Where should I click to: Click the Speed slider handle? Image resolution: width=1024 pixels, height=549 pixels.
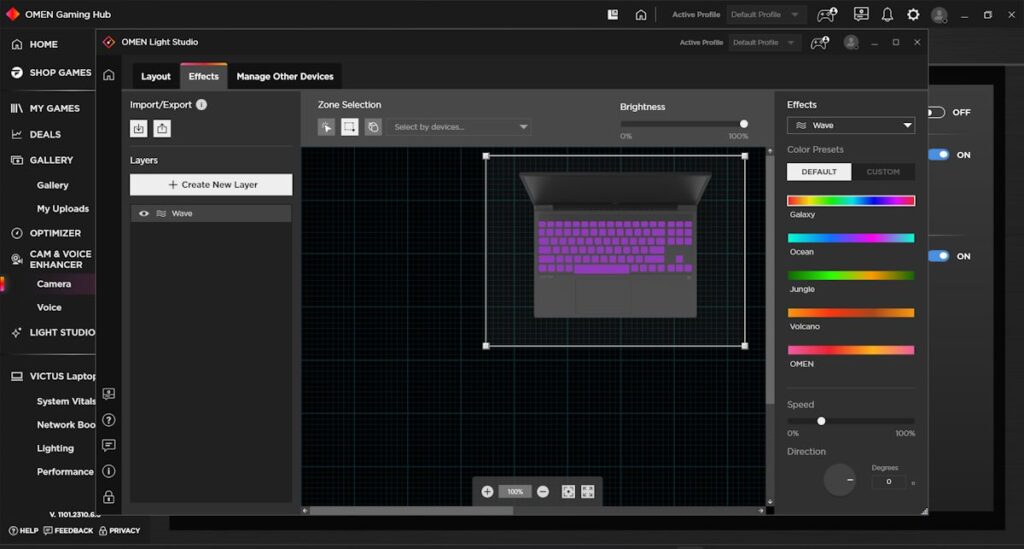821,421
